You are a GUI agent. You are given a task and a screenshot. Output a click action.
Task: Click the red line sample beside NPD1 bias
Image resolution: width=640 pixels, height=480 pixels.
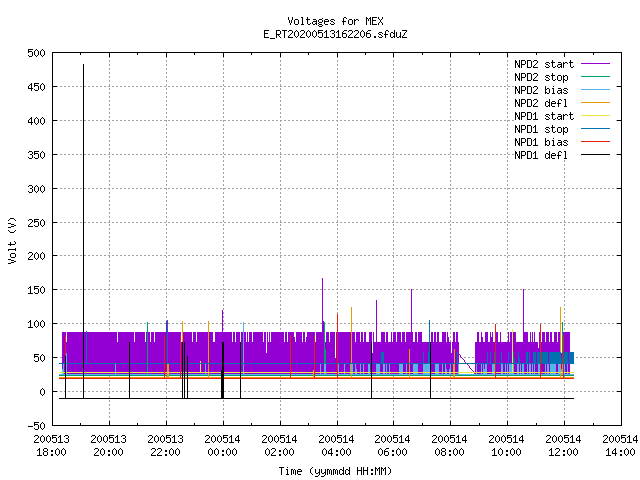tap(595, 142)
